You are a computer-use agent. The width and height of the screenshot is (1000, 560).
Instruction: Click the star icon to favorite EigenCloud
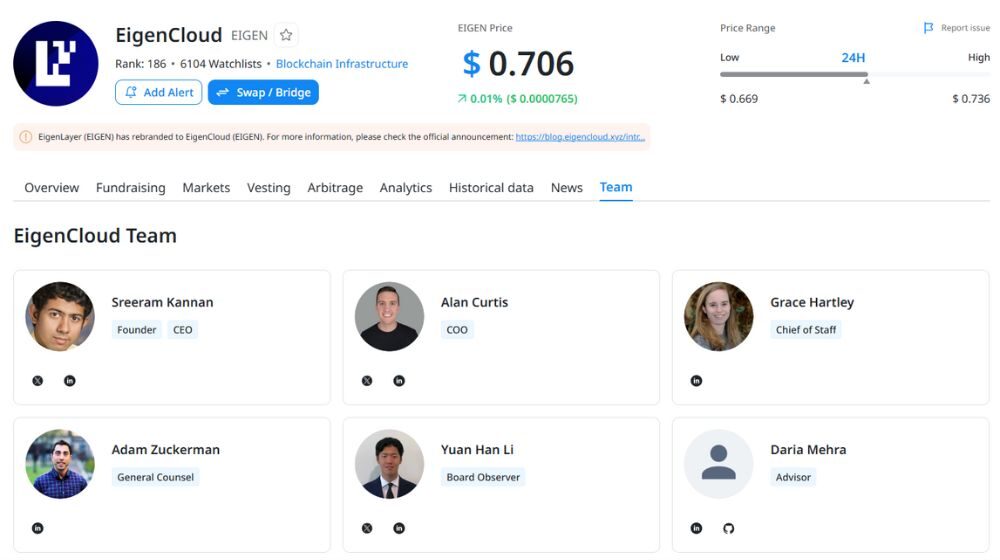point(286,36)
